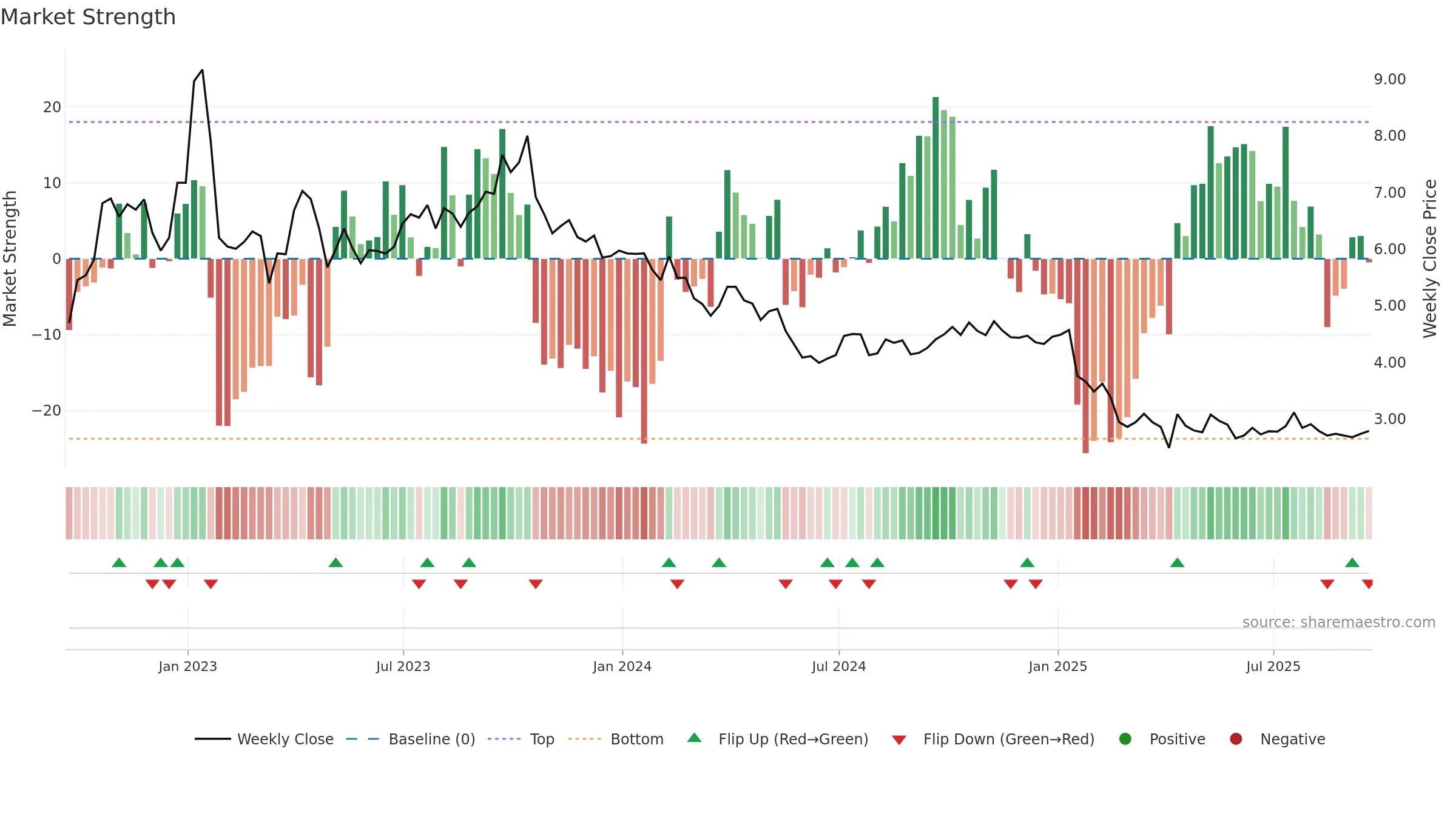Click the flip-up triangle between Jan 2025 and Jul 2025
The width and height of the screenshot is (1456, 819).
pyautogui.click(x=1178, y=562)
